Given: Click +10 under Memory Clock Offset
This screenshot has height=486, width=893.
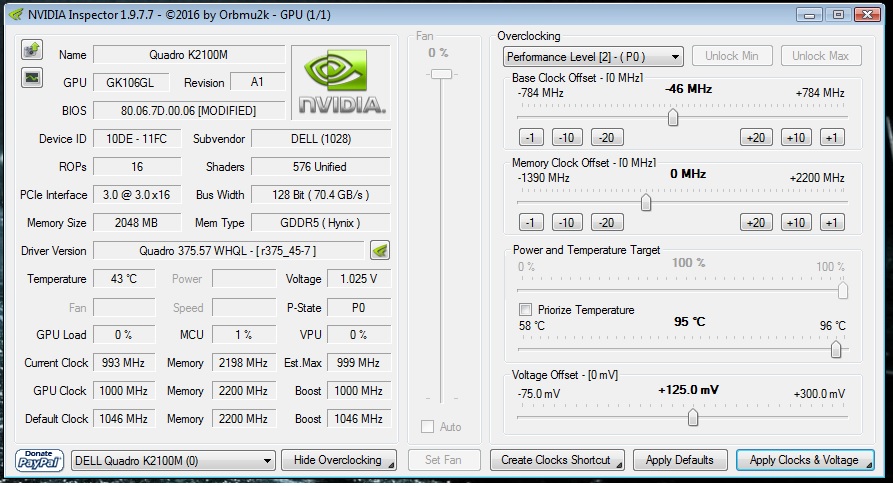Looking at the screenshot, I should pos(796,222).
